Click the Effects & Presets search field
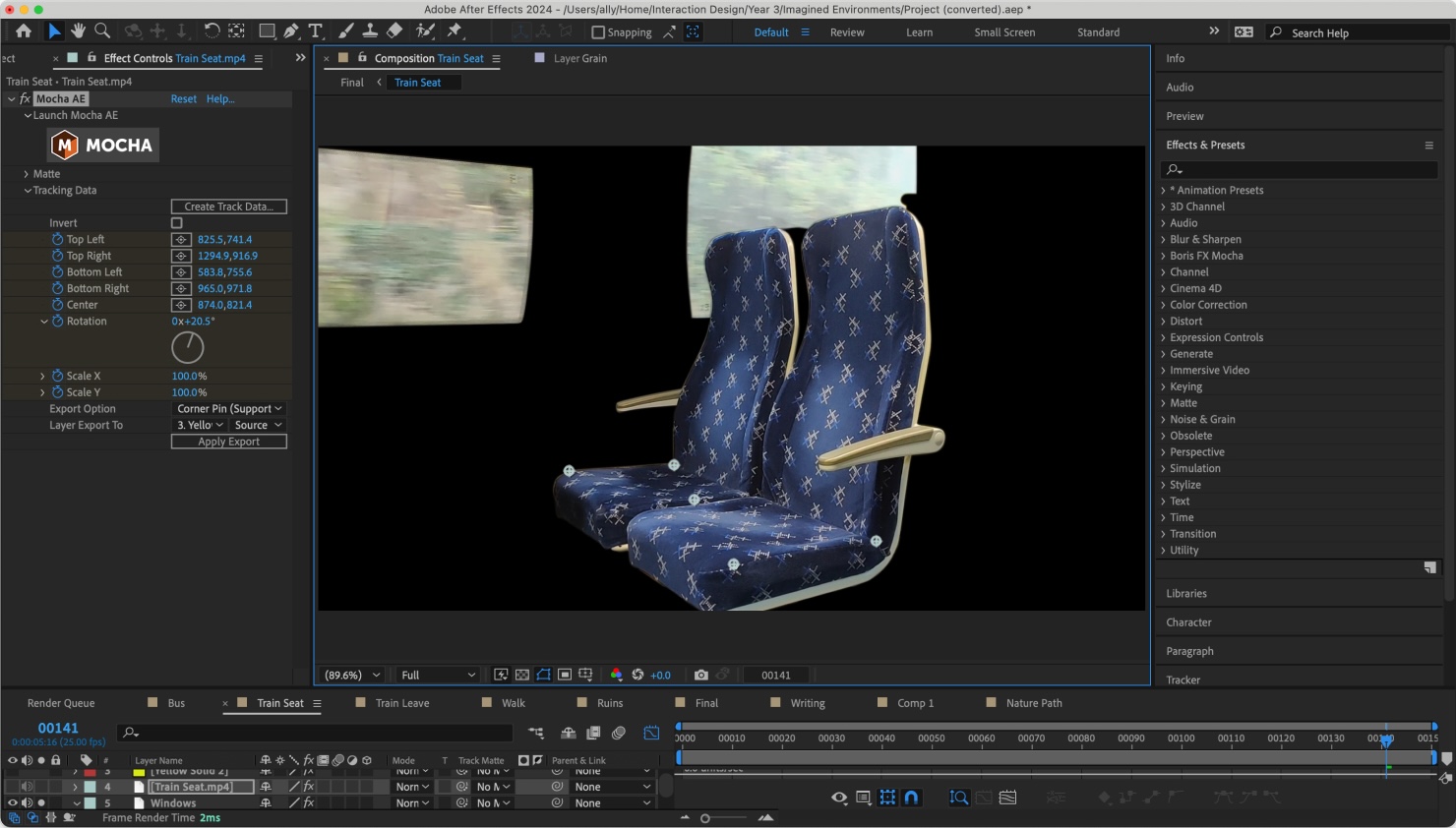The width and height of the screenshot is (1456, 828). coord(1301,169)
